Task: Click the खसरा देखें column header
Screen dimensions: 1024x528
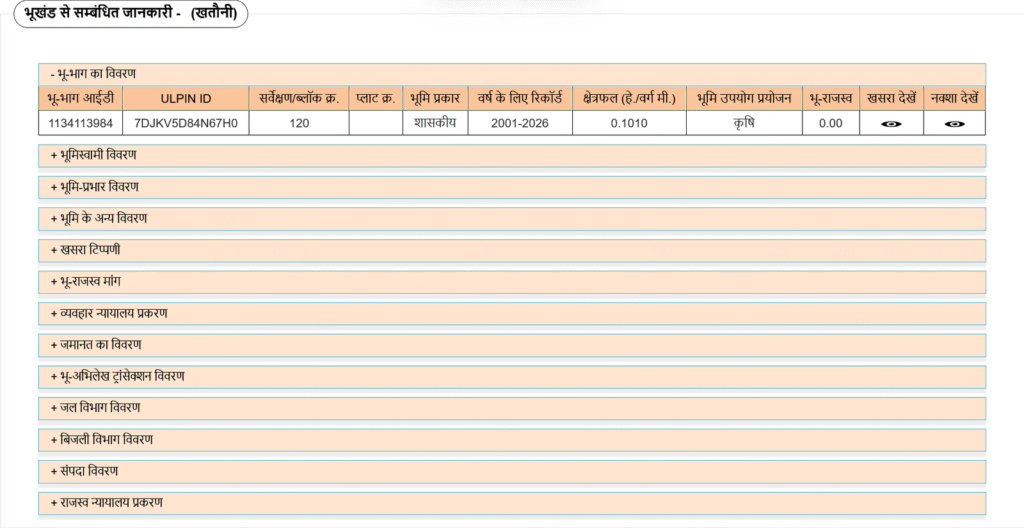Action: pyautogui.click(x=891, y=99)
